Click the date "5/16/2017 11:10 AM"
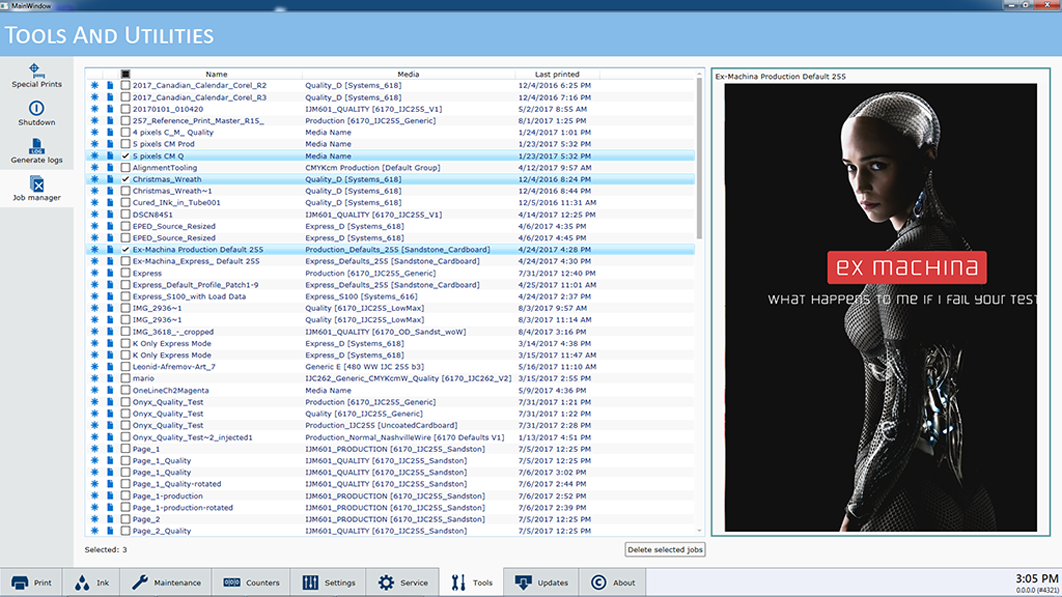The height and width of the screenshot is (597, 1062). tap(557, 367)
